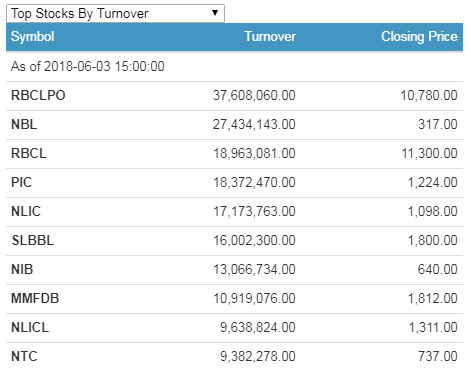The image size is (471, 371).
Task: Click the NTC stock symbol
Action: click(24, 357)
